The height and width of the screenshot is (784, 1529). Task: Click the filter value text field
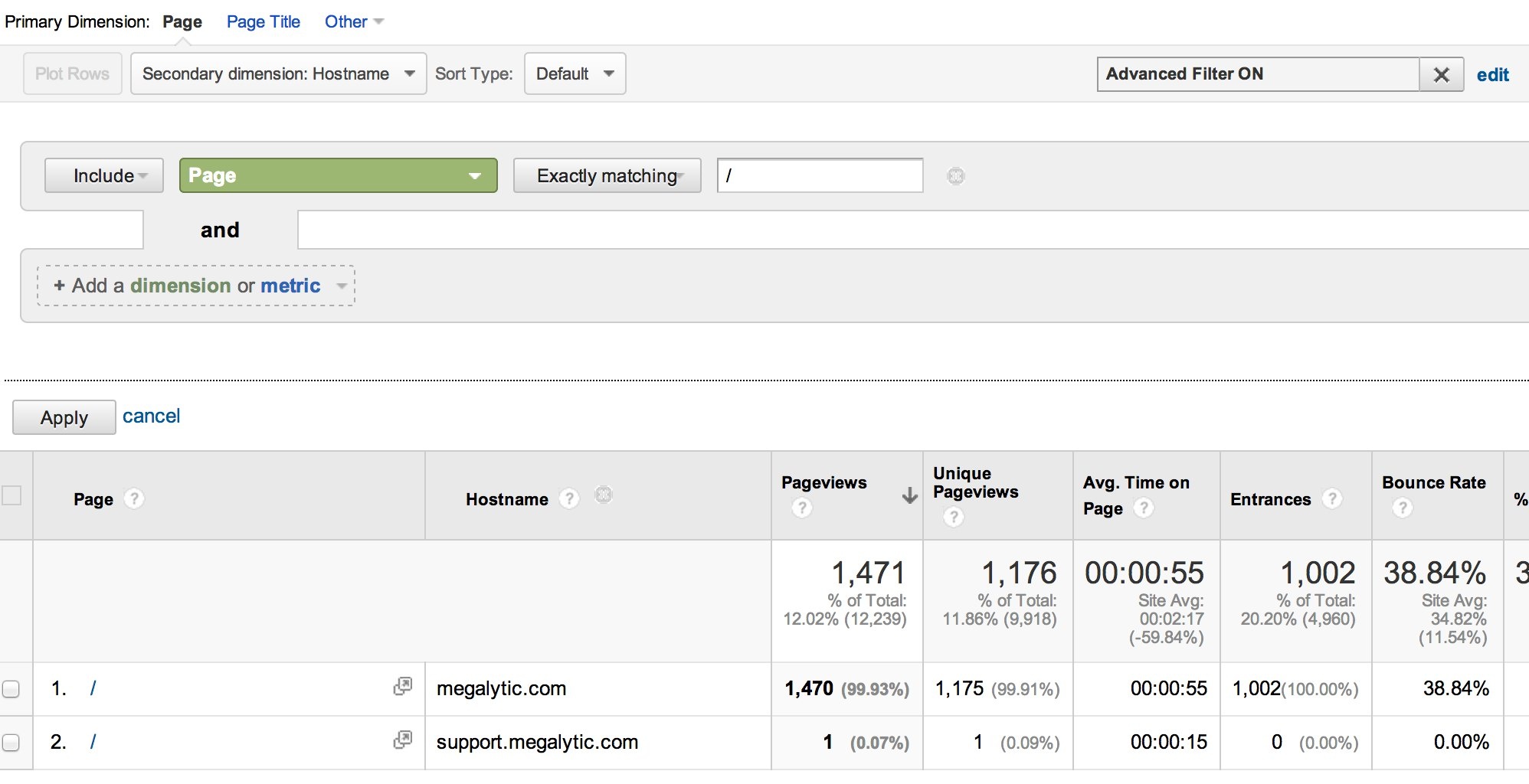[820, 176]
